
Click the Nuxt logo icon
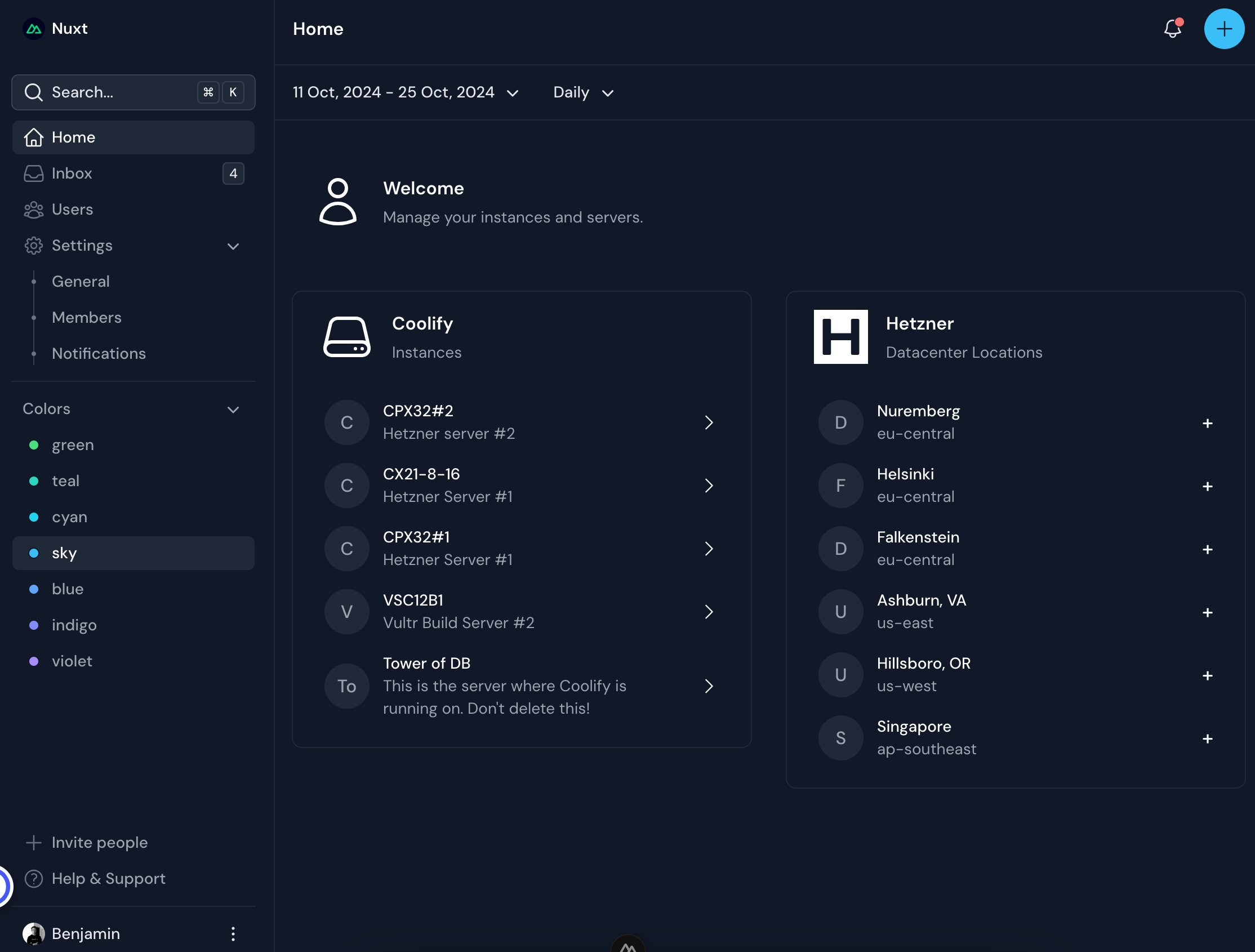pyautogui.click(x=33, y=28)
